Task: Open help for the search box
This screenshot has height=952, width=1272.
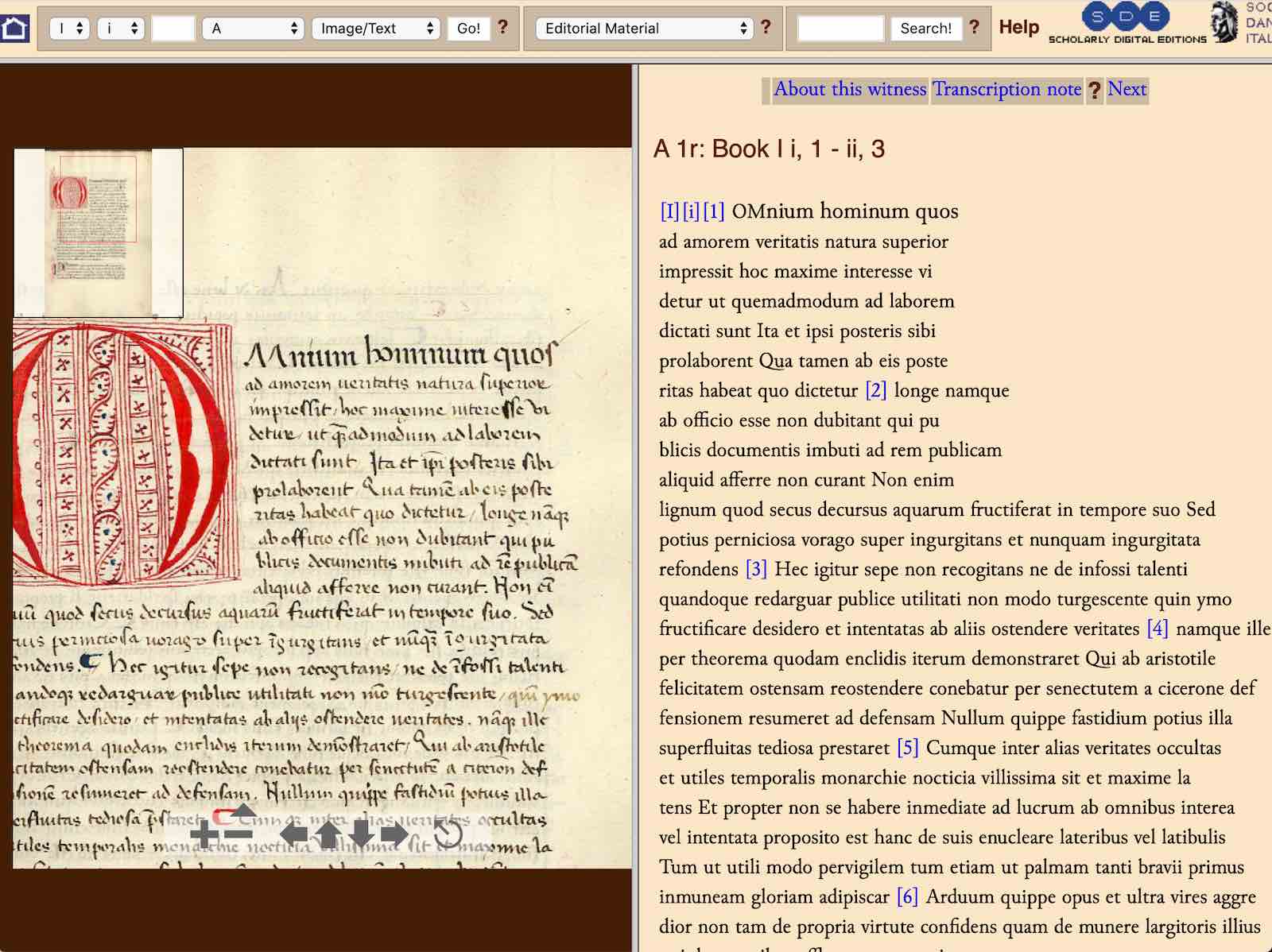Action: click(x=974, y=28)
